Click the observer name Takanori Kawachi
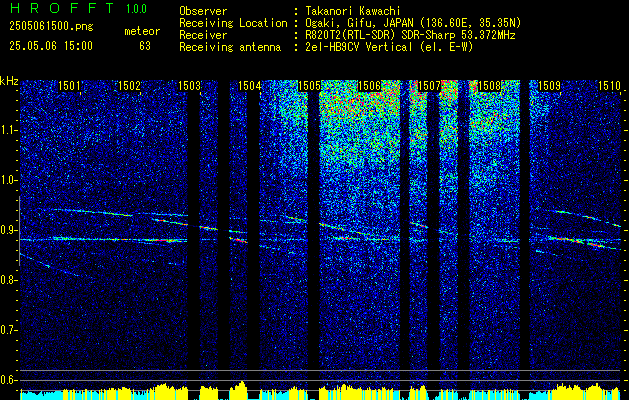Viewport: 629px width, 400px height. [x=353, y=11]
